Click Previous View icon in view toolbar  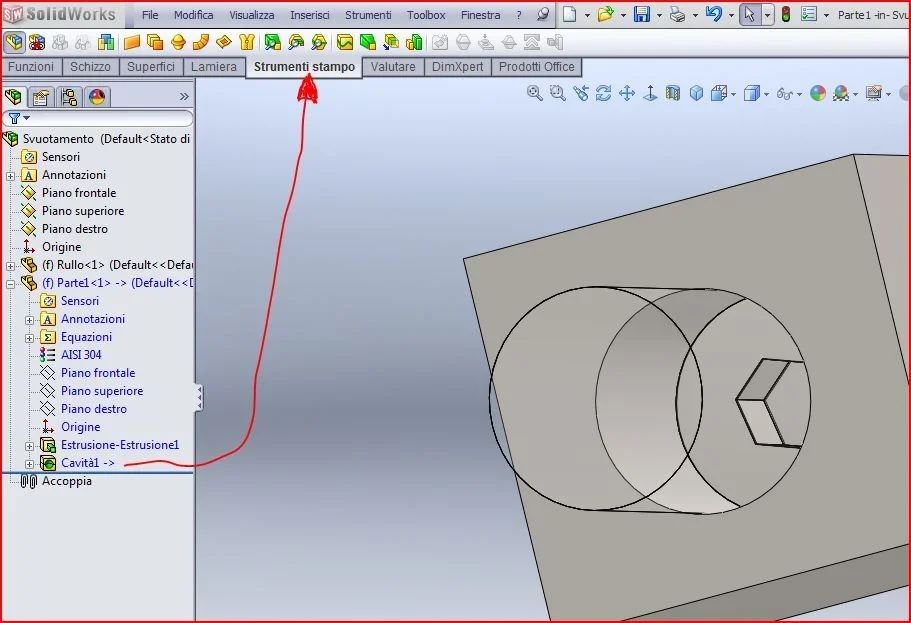coord(580,93)
